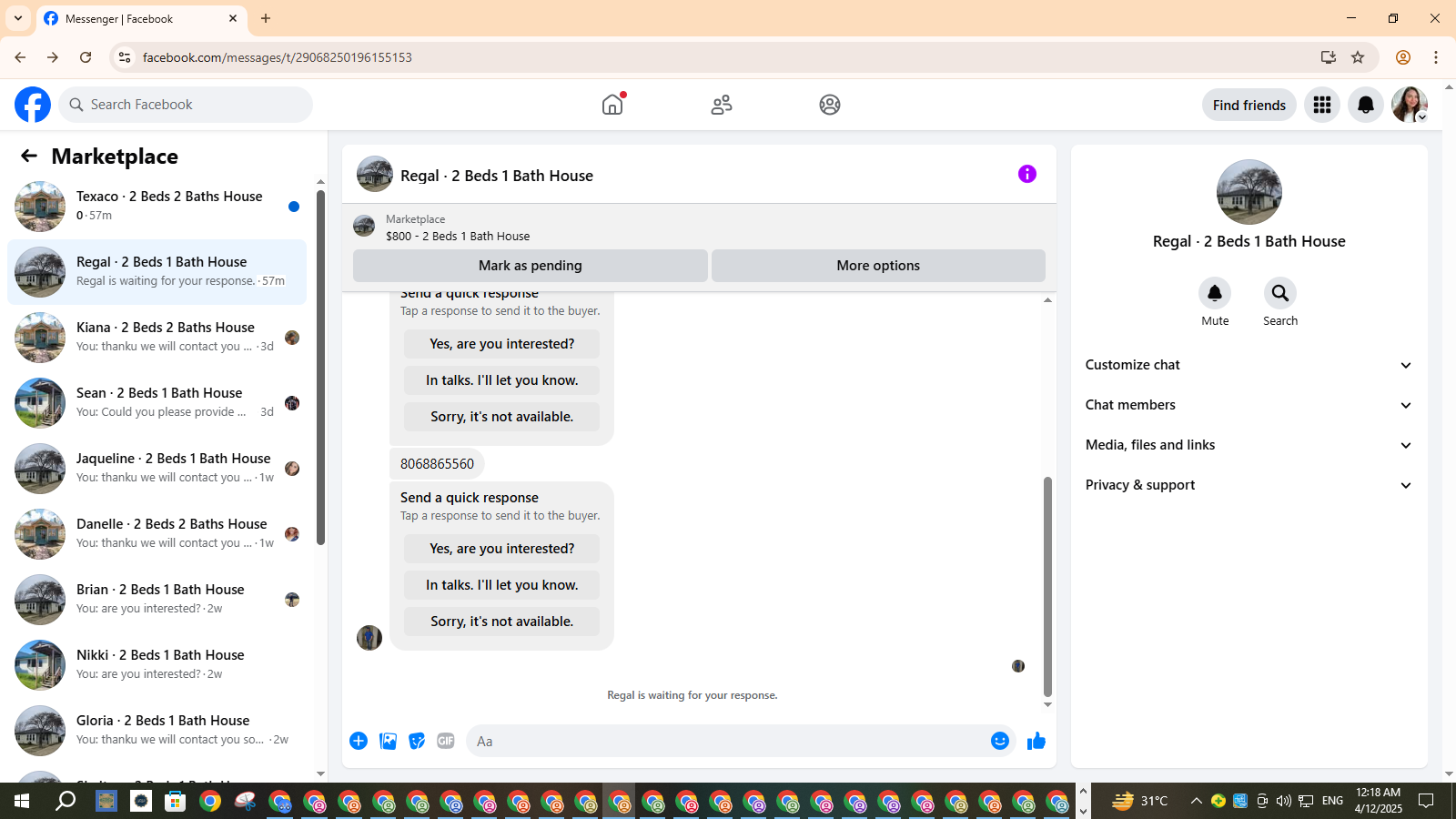This screenshot has height=819, width=1456.
Task: Click the Facebook logo icon
Action: (33, 105)
